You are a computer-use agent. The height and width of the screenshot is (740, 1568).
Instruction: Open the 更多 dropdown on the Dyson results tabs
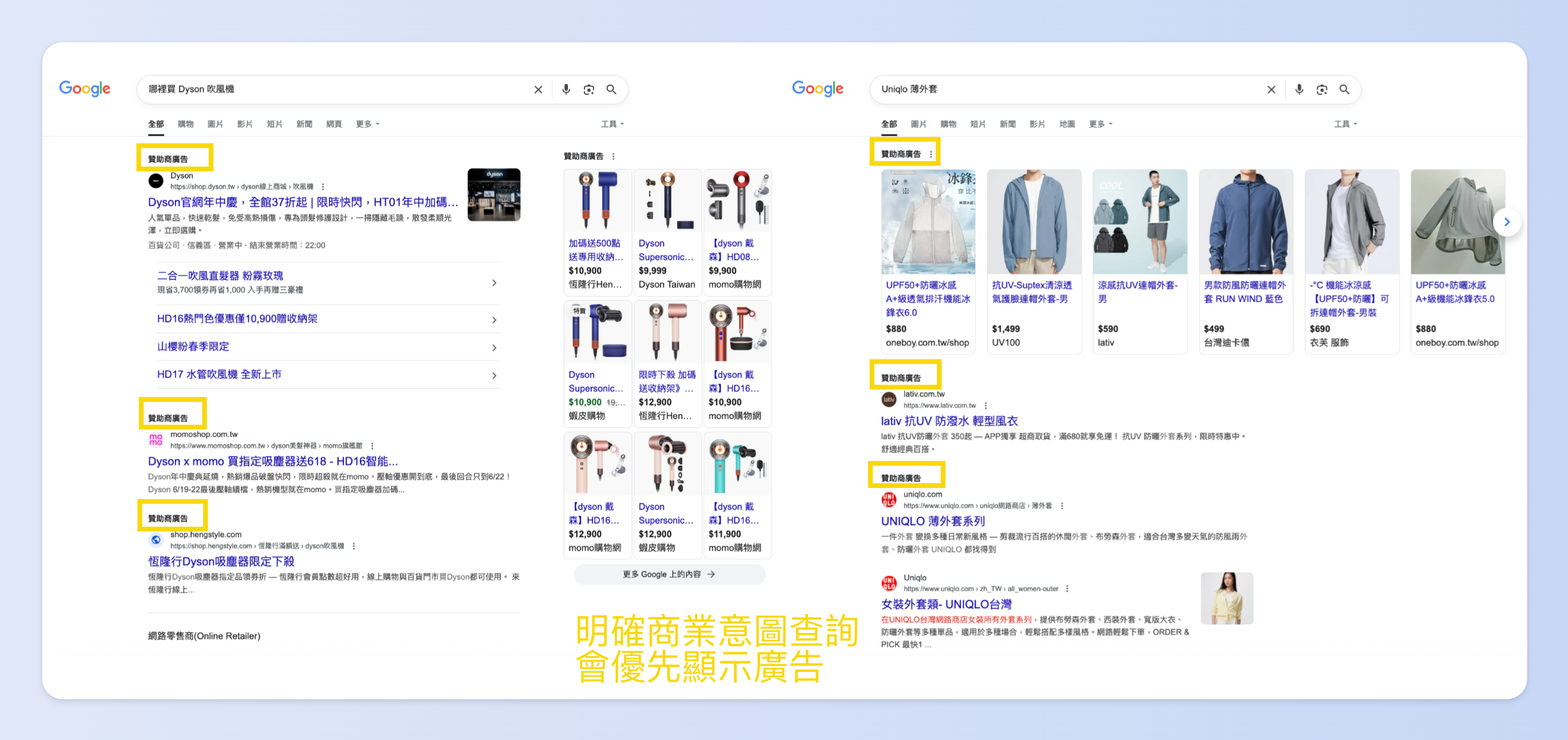[x=368, y=124]
